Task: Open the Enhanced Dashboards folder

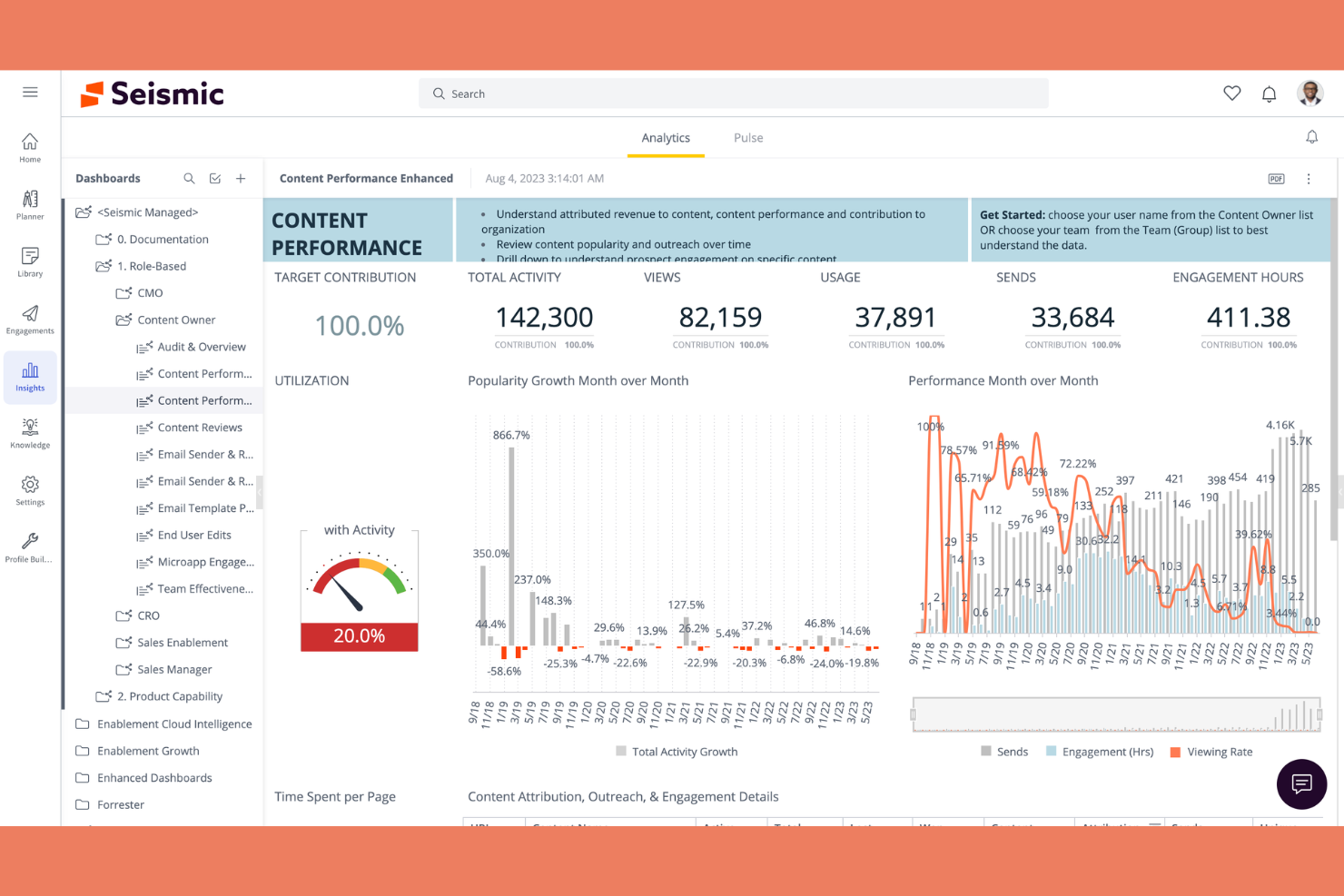Action: [144, 778]
